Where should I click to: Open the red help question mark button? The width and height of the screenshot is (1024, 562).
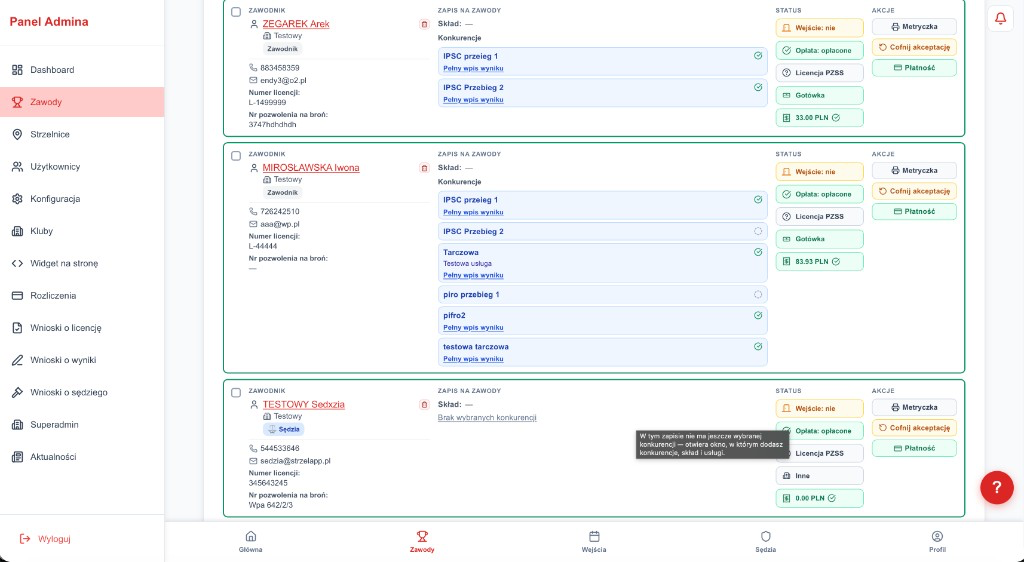[x=996, y=487]
